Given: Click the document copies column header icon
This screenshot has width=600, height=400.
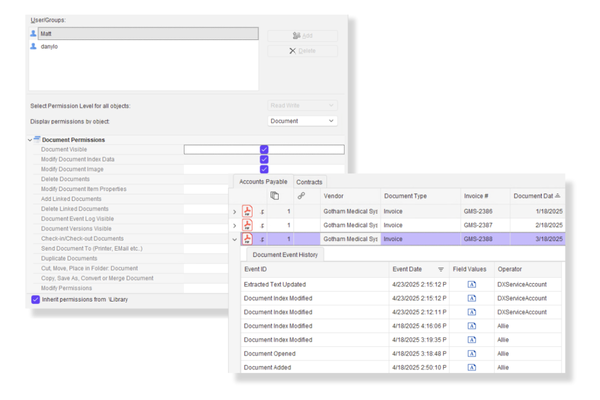Looking at the screenshot, I should (x=274, y=196).
